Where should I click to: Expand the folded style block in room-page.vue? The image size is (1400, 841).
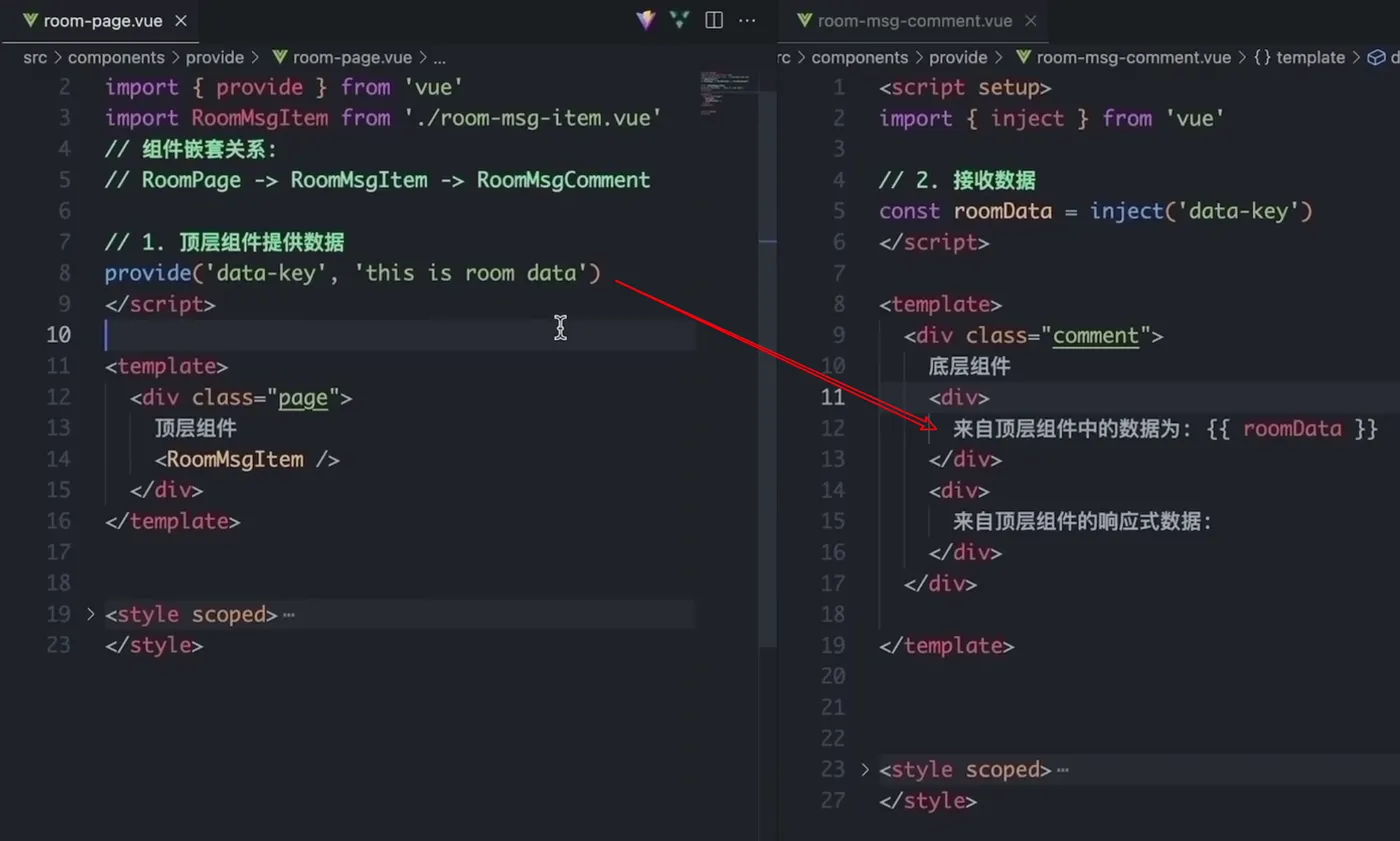click(90, 614)
